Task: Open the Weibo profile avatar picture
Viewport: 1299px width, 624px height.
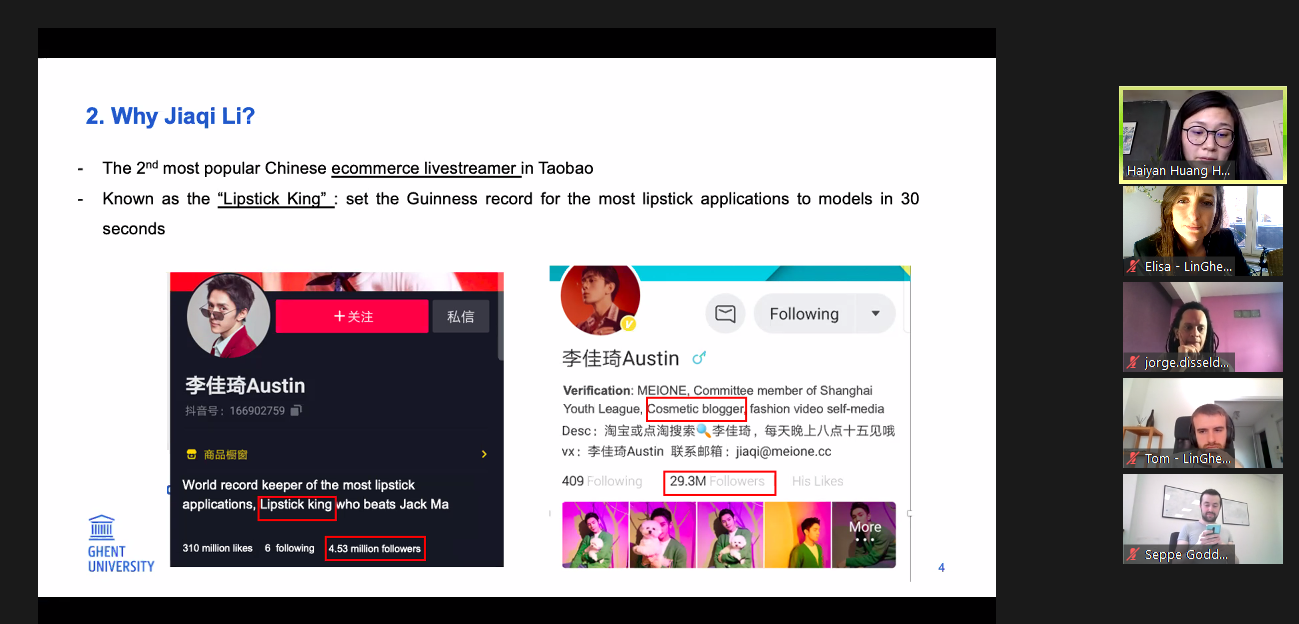Action: [x=600, y=298]
